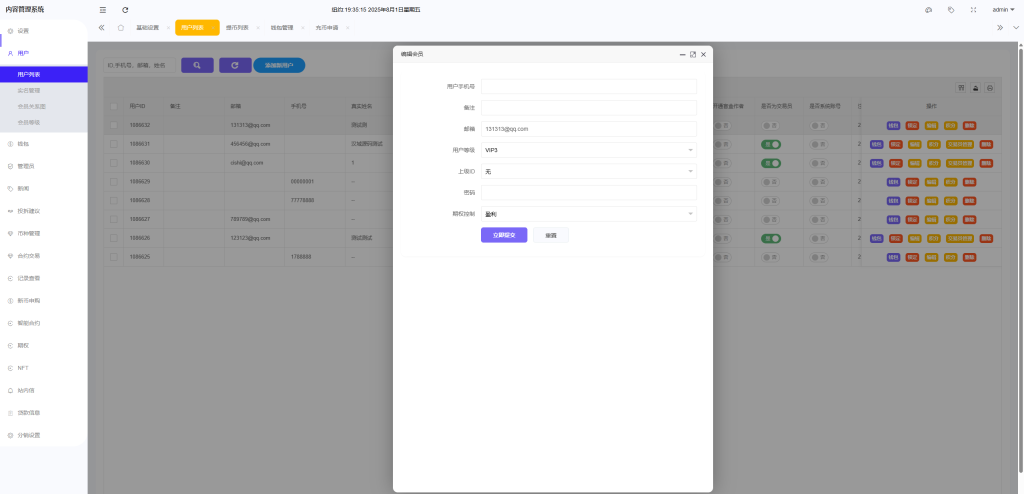Click the fullscreen icon in top header
The width and height of the screenshot is (1024, 494).
tap(973, 9)
